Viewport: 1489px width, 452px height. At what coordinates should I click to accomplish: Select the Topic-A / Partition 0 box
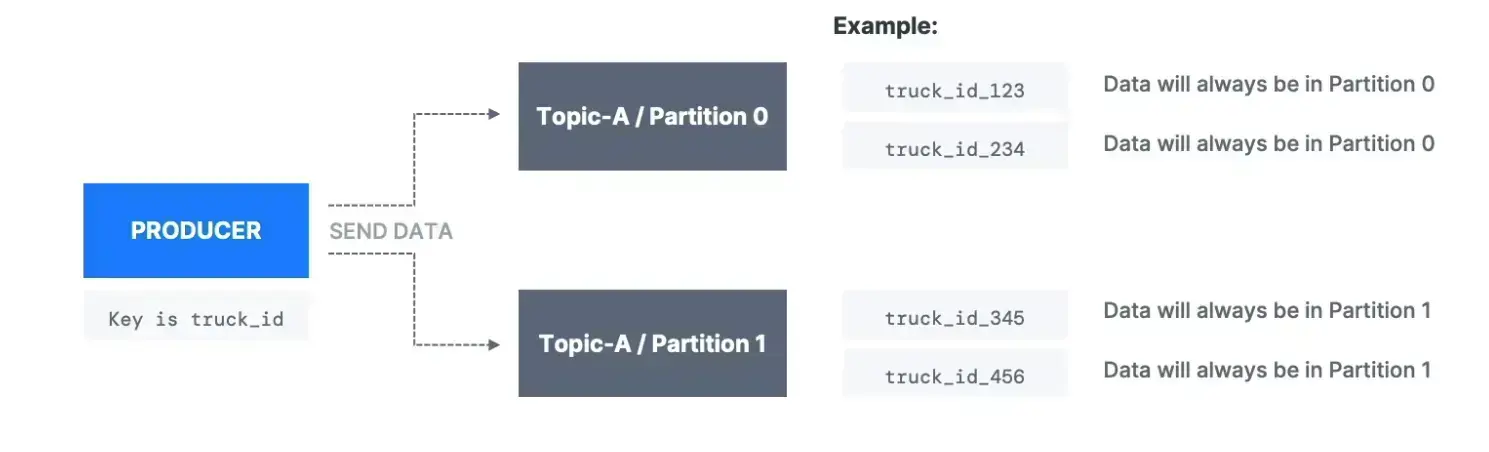click(x=652, y=116)
